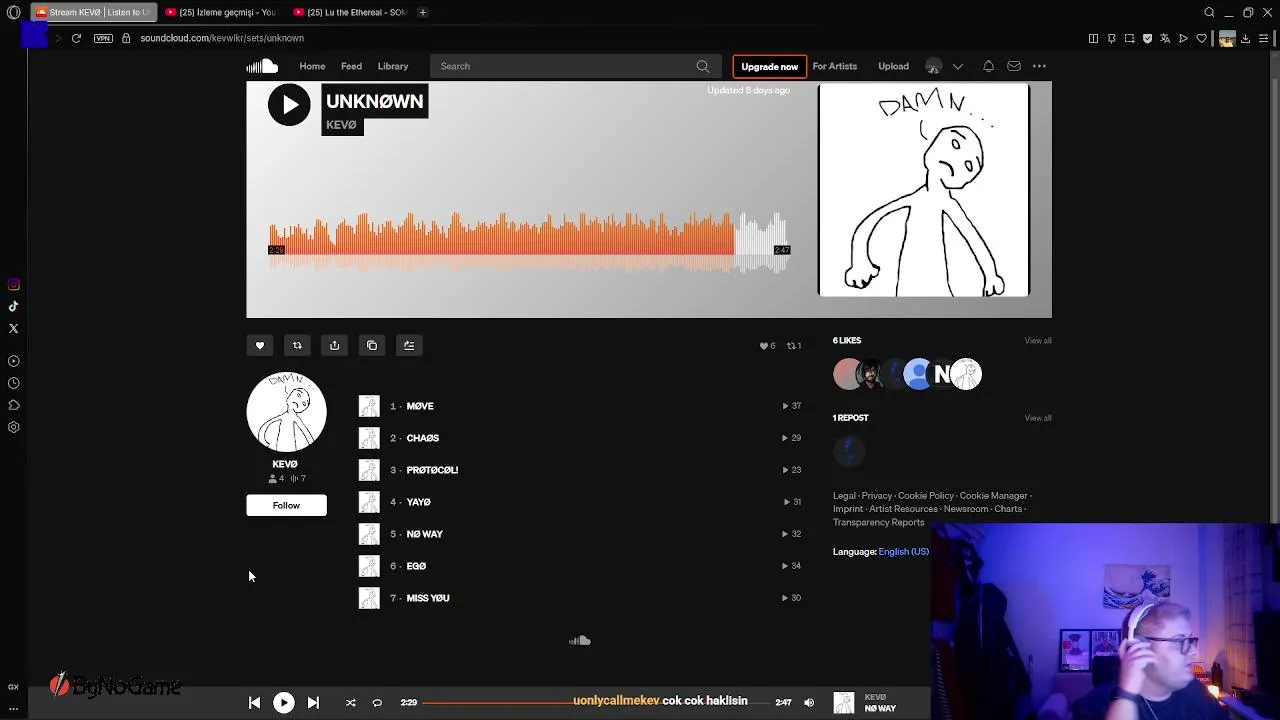Screen dimensions: 1280x720
Task: Expand the profile avatar dropdown arrow
Action: tap(958, 67)
